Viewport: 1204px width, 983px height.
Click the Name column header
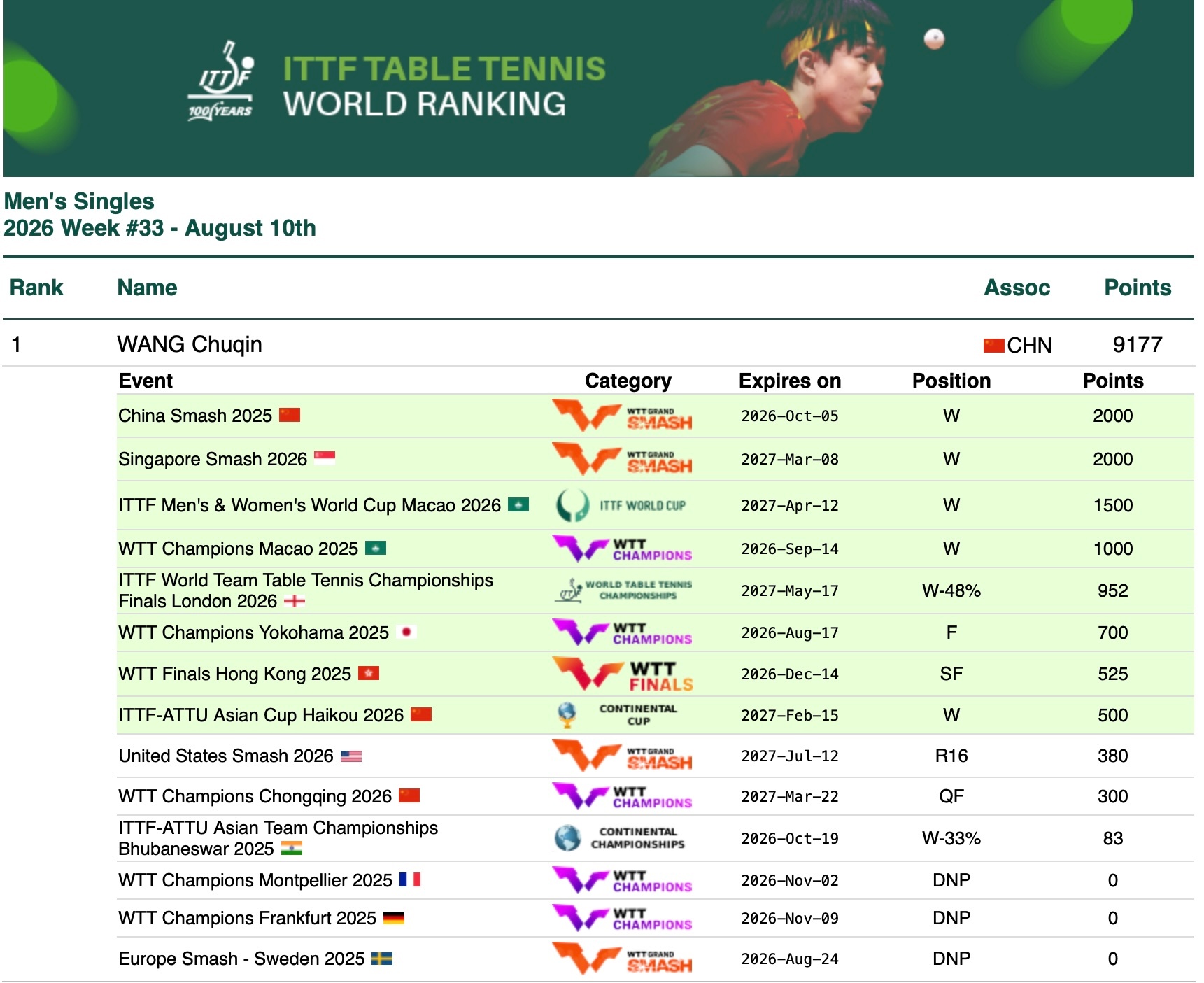147,288
